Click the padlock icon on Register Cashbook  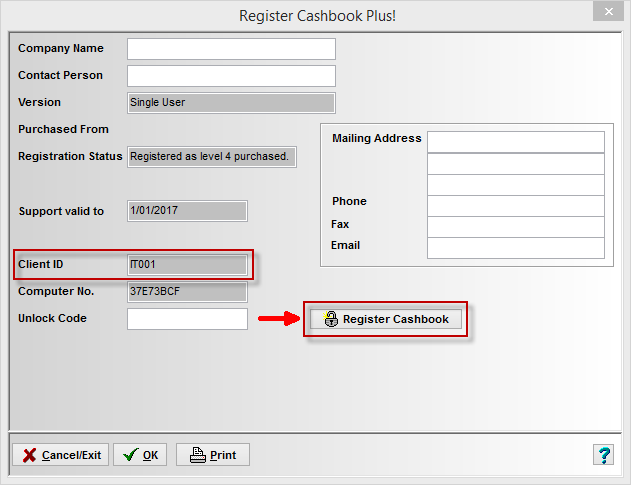tap(330, 319)
